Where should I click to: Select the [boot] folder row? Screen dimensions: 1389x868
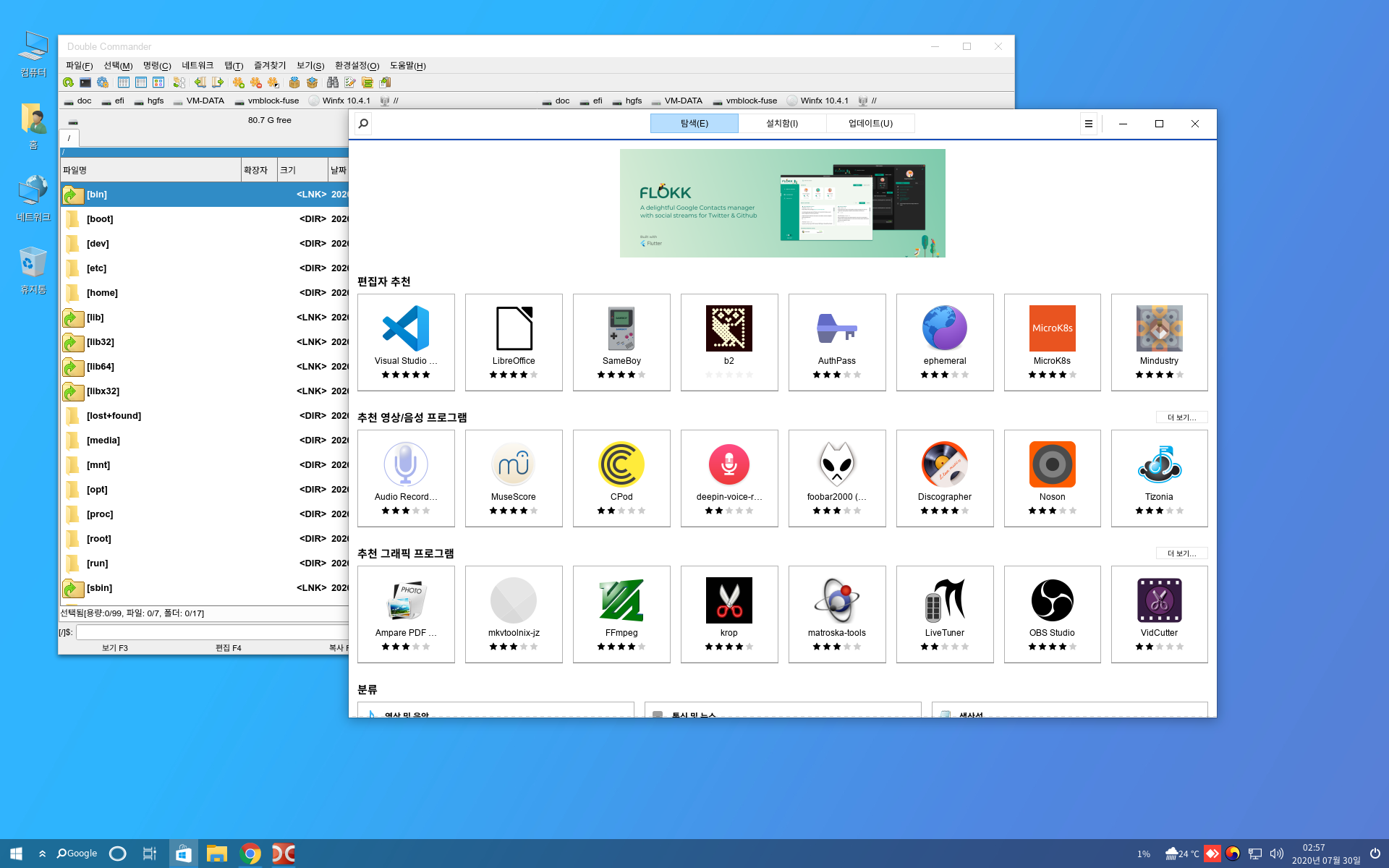205,219
